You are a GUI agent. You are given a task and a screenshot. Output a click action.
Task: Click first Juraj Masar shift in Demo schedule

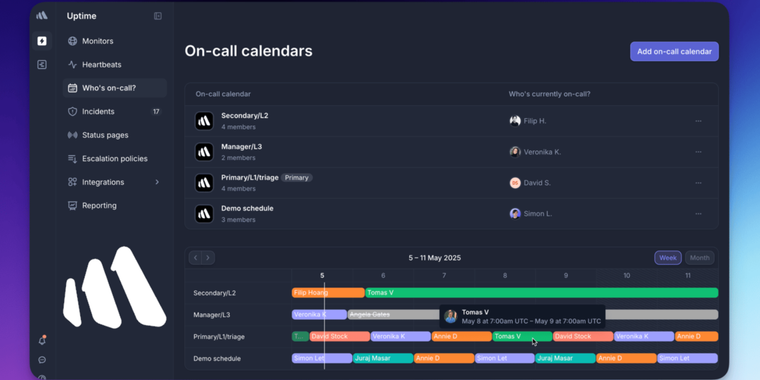[383, 358]
